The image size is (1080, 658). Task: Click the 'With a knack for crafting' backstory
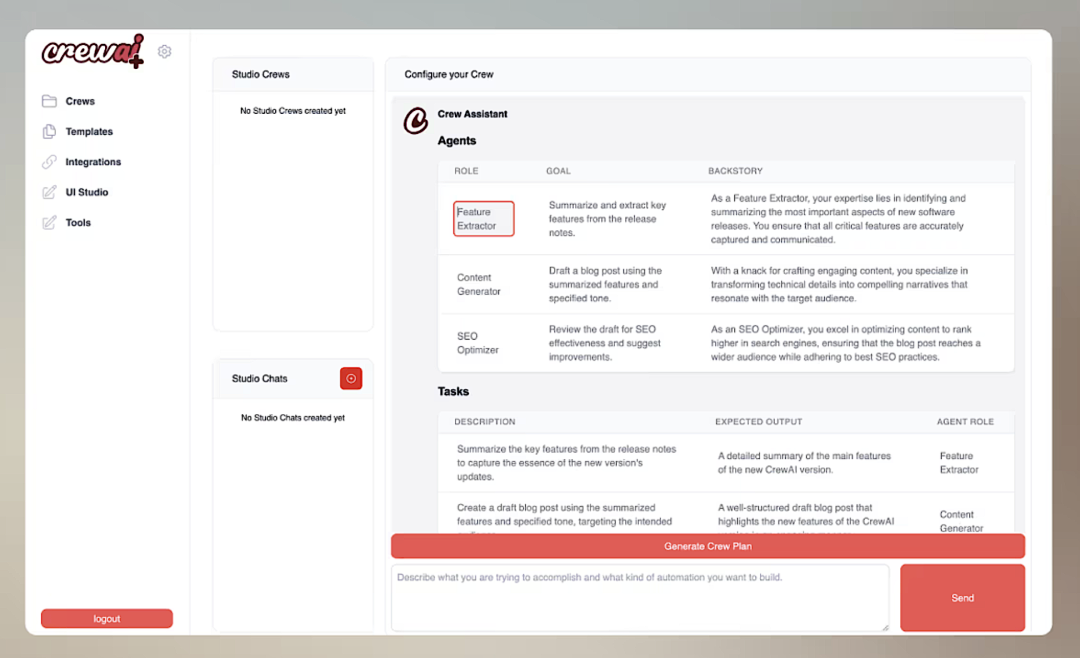(840, 285)
